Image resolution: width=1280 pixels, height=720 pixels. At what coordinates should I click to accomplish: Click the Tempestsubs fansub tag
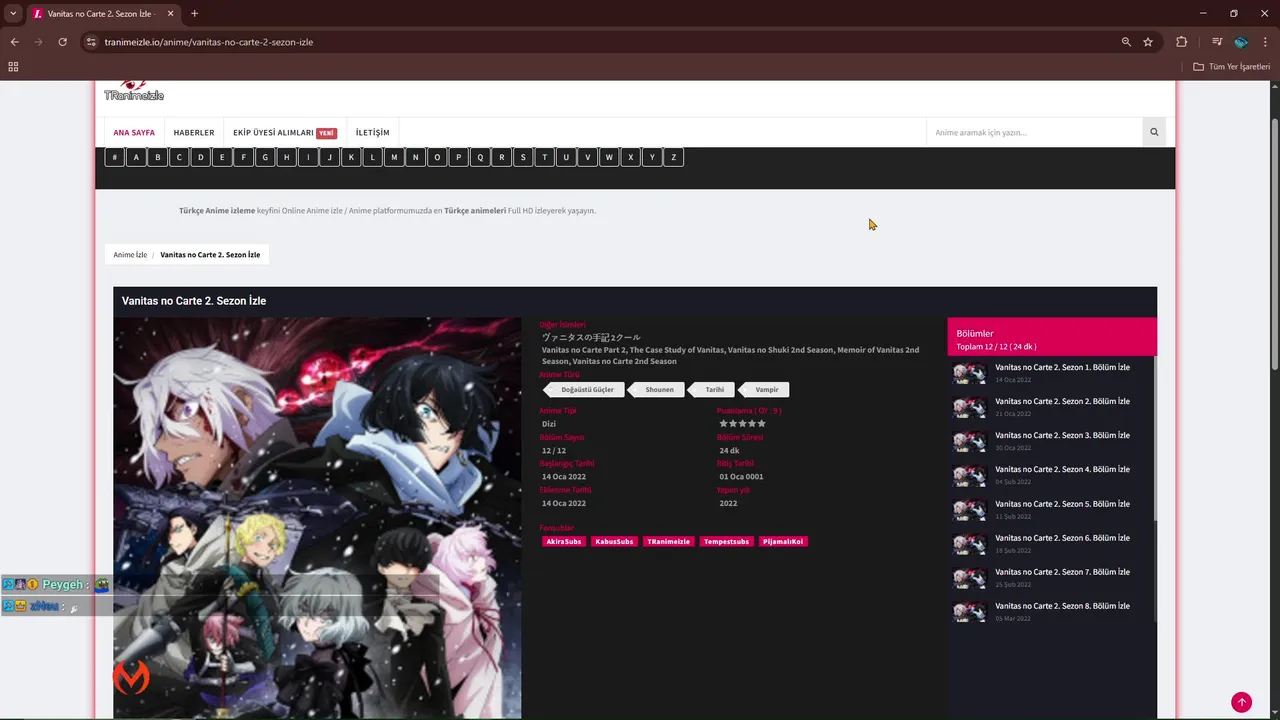[726, 541]
